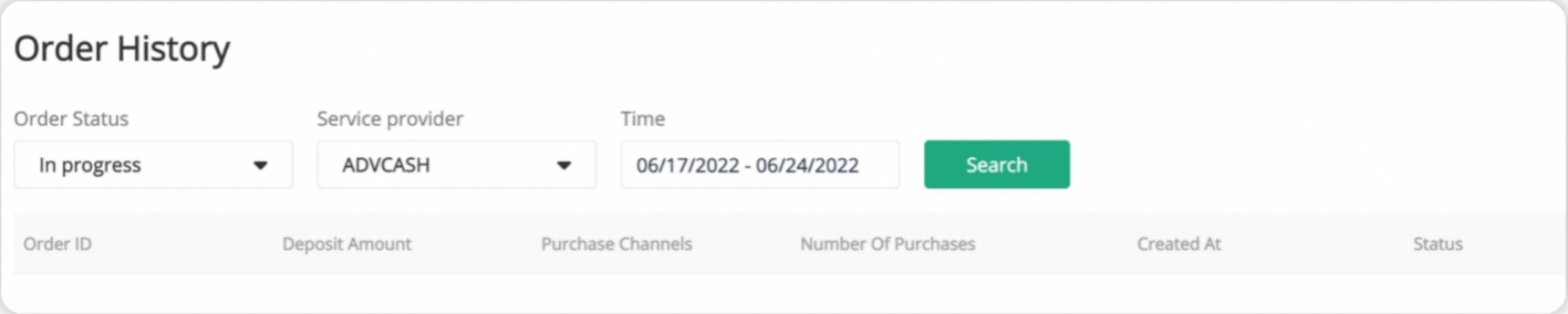The width and height of the screenshot is (1568, 314).
Task: Click the empty table area below headers
Action: [x=784, y=293]
